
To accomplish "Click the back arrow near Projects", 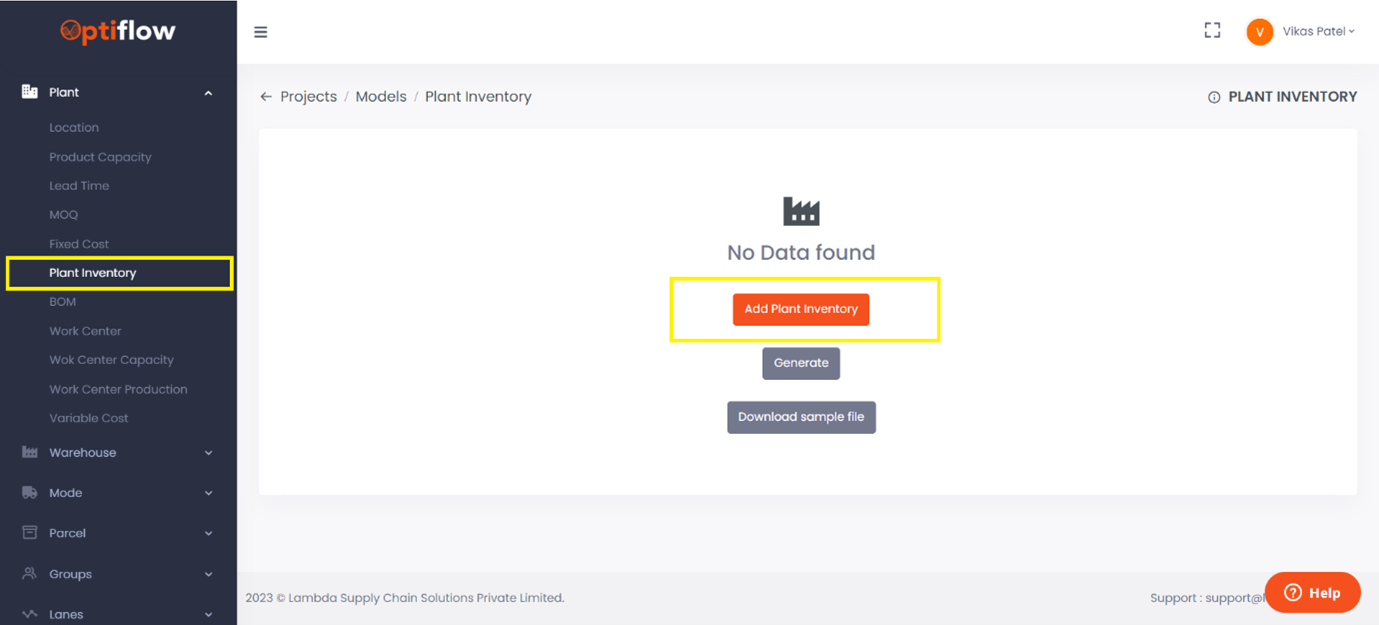I will [x=266, y=97].
